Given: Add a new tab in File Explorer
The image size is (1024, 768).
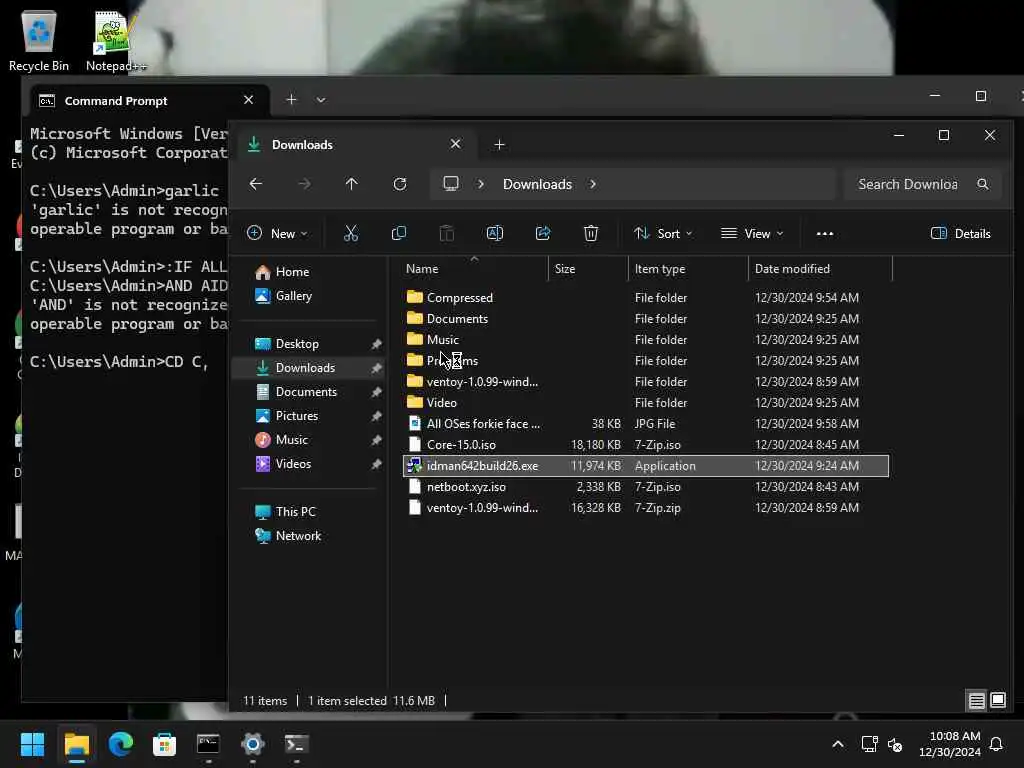Looking at the screenshot, I should coord(500,144).
